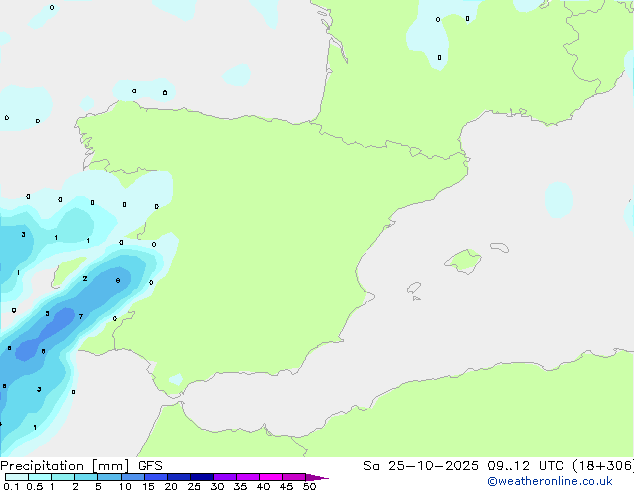Viewport: 634px width, 490px height.
Task: Open the weatheronline.co.uk link
Action: pyautogui.click(x=550, y=481)
